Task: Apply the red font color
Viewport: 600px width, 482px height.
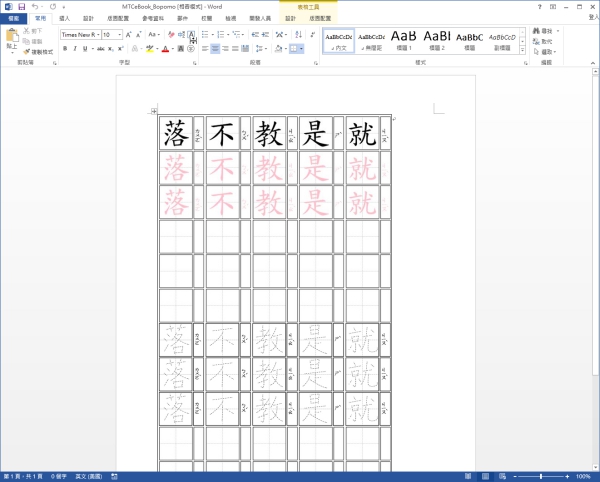Action: (x=165, y=49)
